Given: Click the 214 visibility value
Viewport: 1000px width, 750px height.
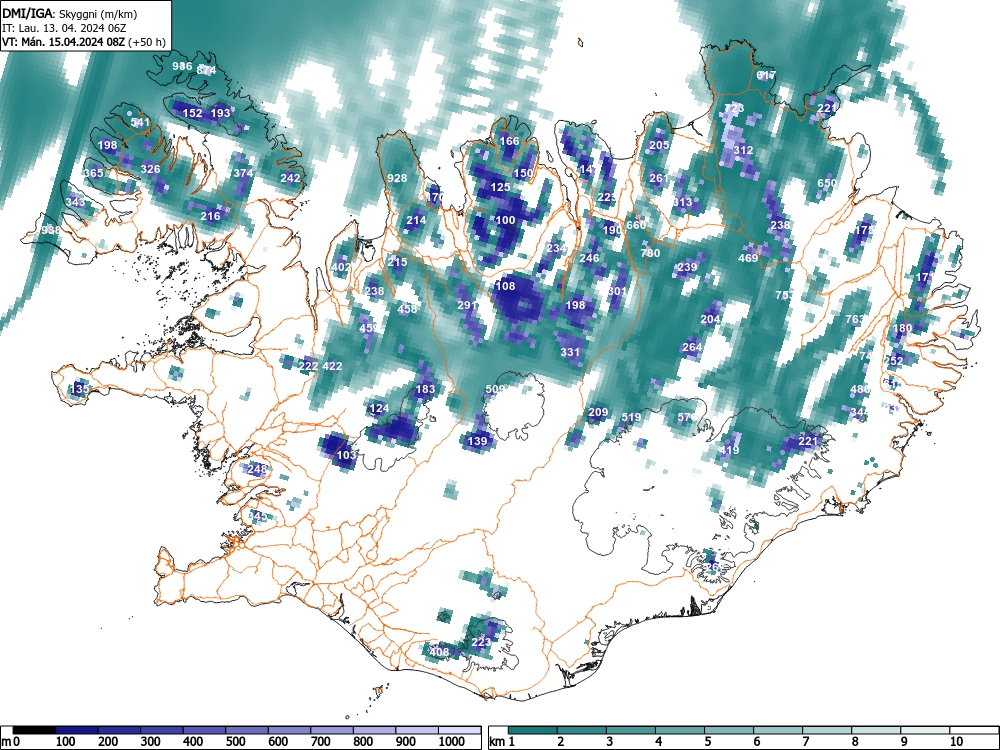Looking at the screenshot, I should point(416,221).
